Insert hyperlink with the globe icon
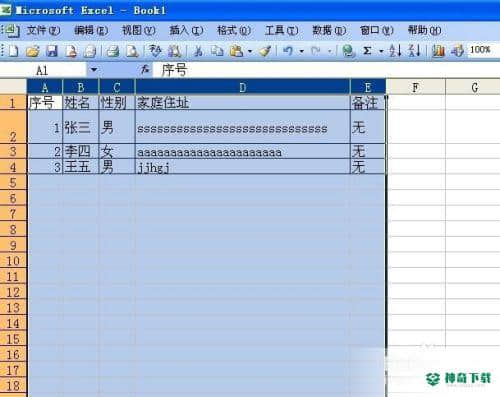The image size is (500, 397). [x=348, y=51]
